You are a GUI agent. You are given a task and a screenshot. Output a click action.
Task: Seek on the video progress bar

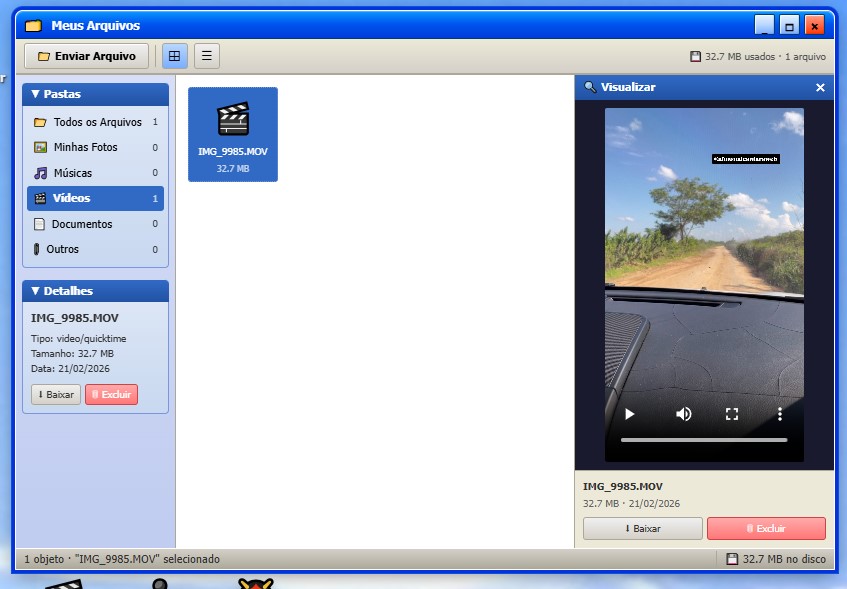(x=704, y=440)
